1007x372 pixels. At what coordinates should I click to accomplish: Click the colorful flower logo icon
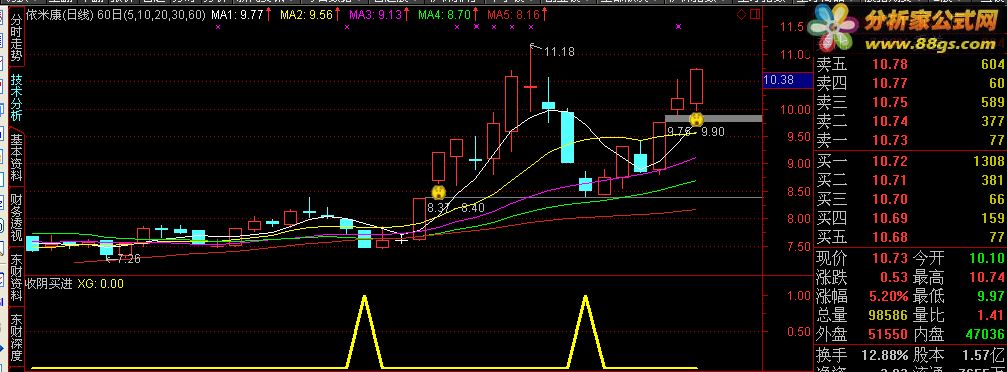click(833, 30)
